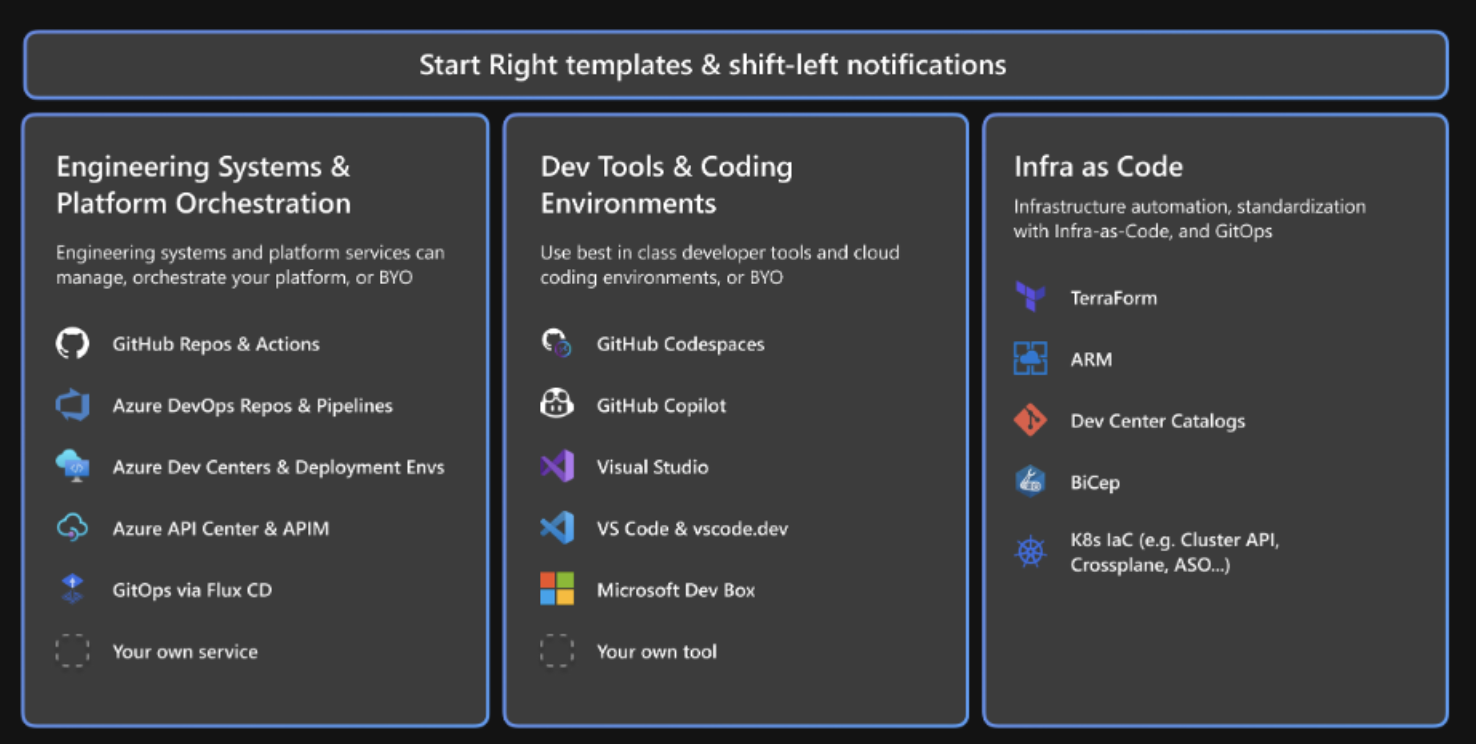Viewport: 1476px width, 744px height.
Task: Click the Your own service label
Action: [x=185, y=651]
